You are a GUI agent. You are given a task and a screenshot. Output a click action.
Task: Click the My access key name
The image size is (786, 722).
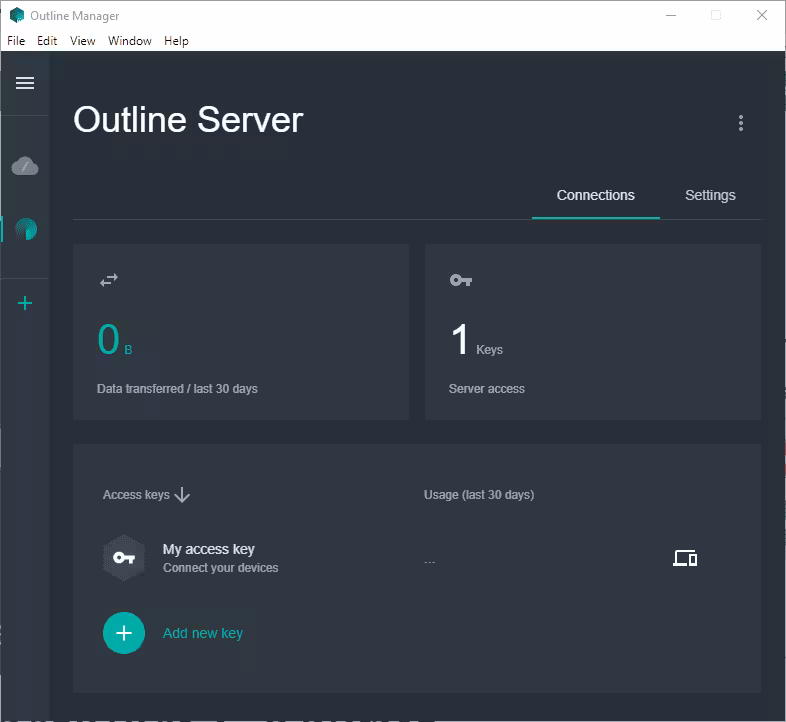(209, 549)
